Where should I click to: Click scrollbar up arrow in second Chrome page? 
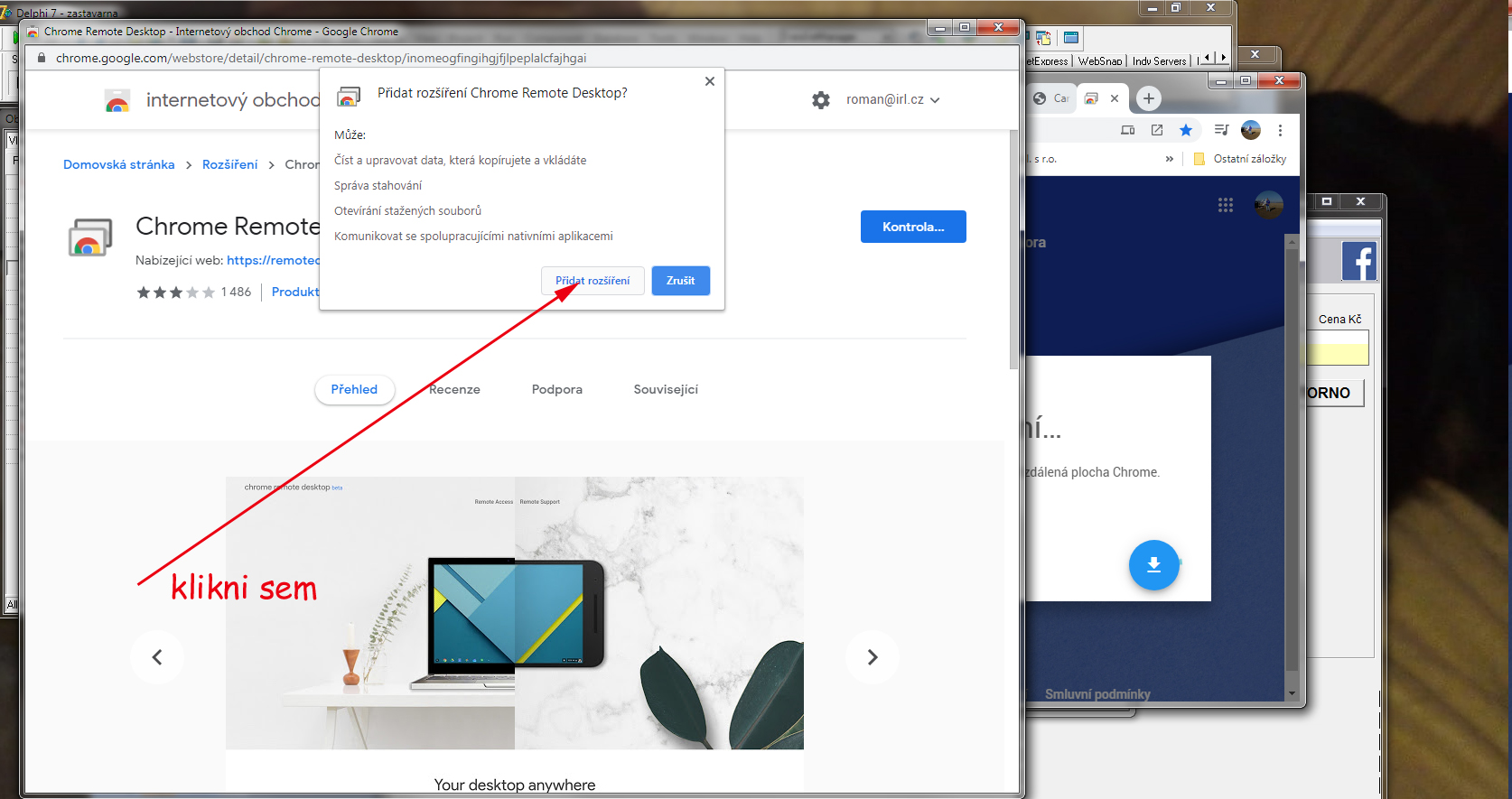tap(1292, 242)
